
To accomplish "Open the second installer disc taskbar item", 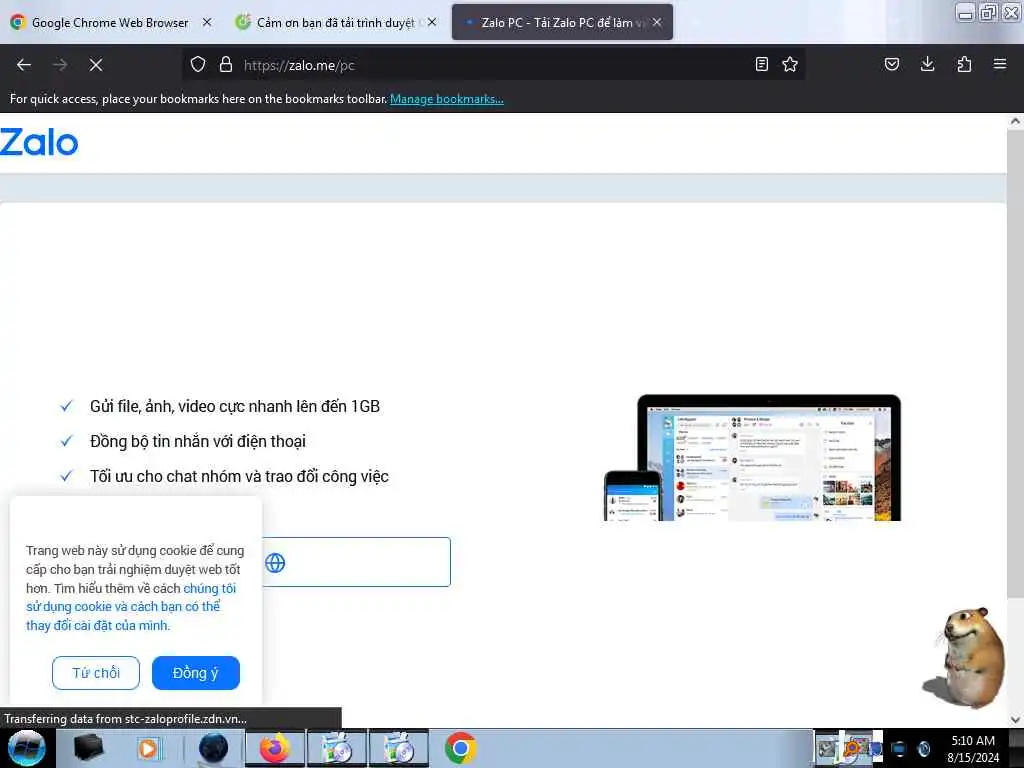I will (399, 748).
